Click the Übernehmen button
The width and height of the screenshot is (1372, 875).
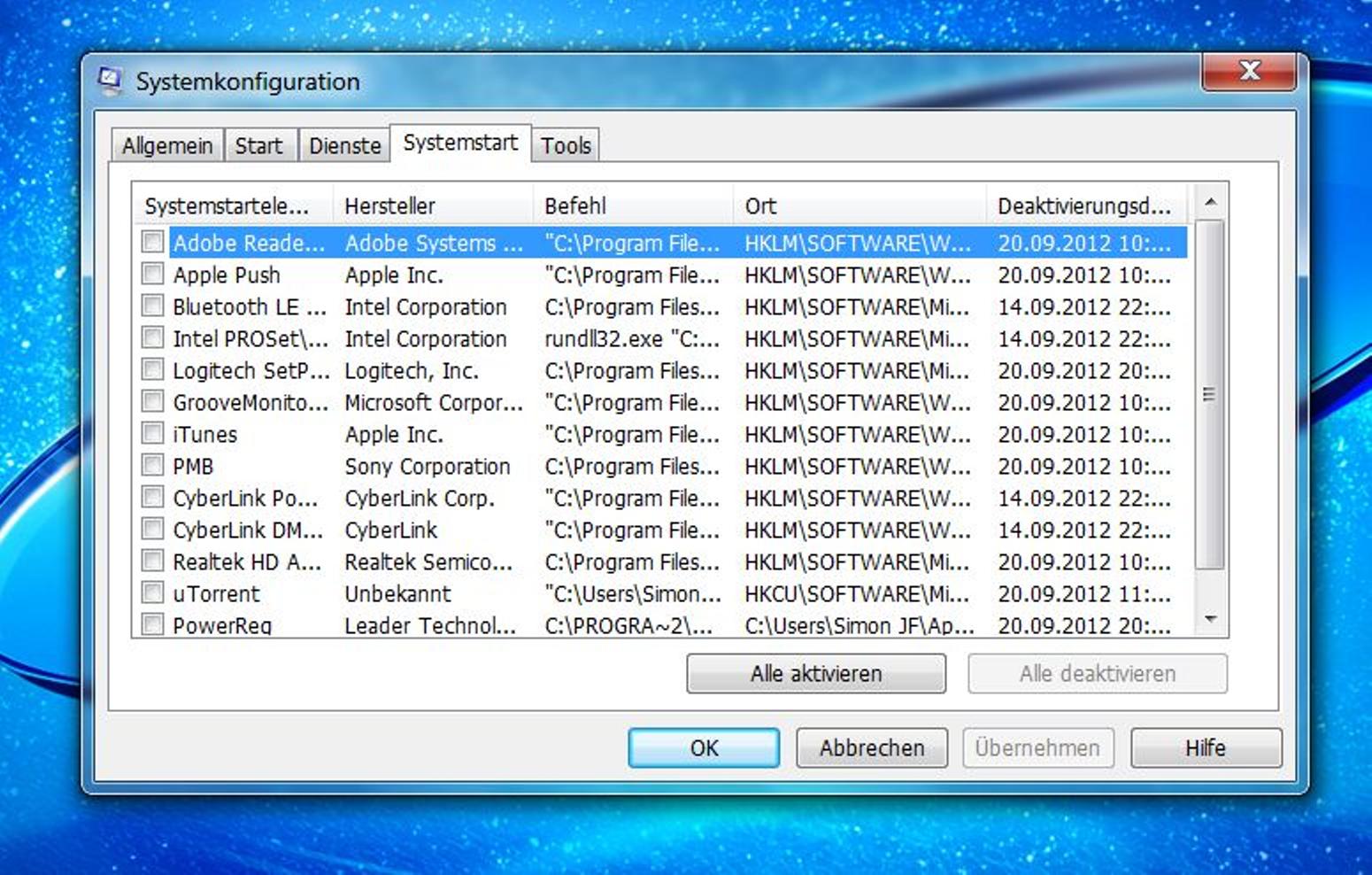pyautogui.click(x=1037, y=747)
